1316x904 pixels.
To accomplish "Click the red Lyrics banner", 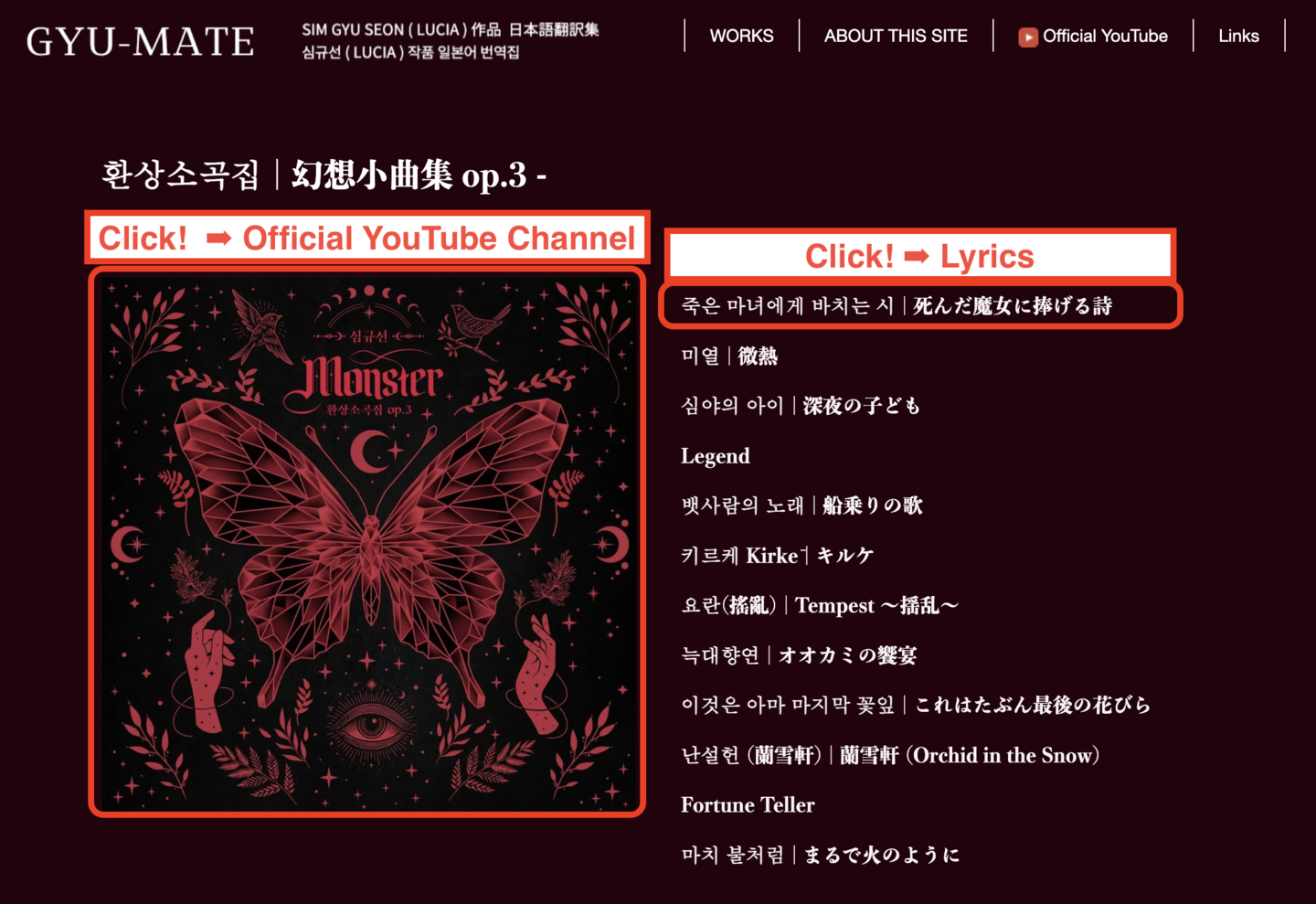I will pos(919,256).
